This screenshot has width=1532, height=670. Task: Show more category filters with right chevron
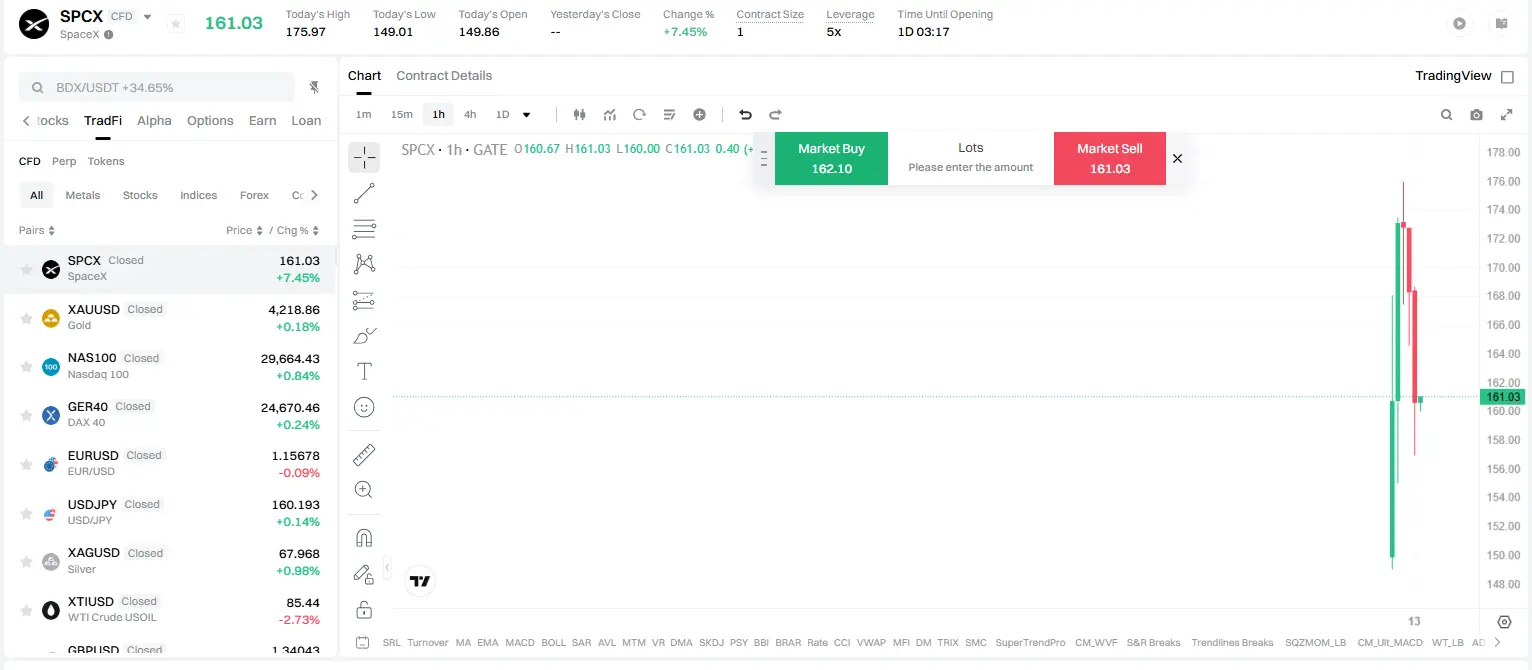(314, 195)
